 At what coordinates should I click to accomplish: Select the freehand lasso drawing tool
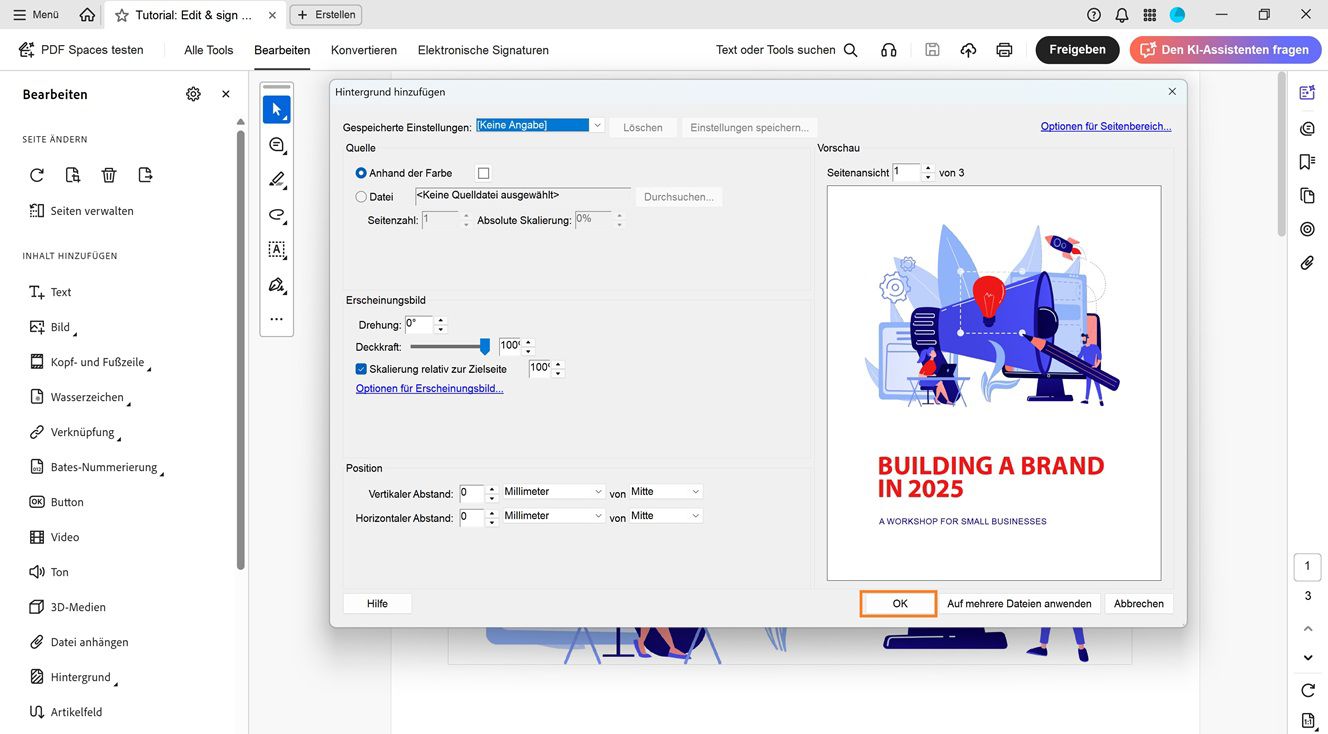pyautogui.click(x=277, y=215)
